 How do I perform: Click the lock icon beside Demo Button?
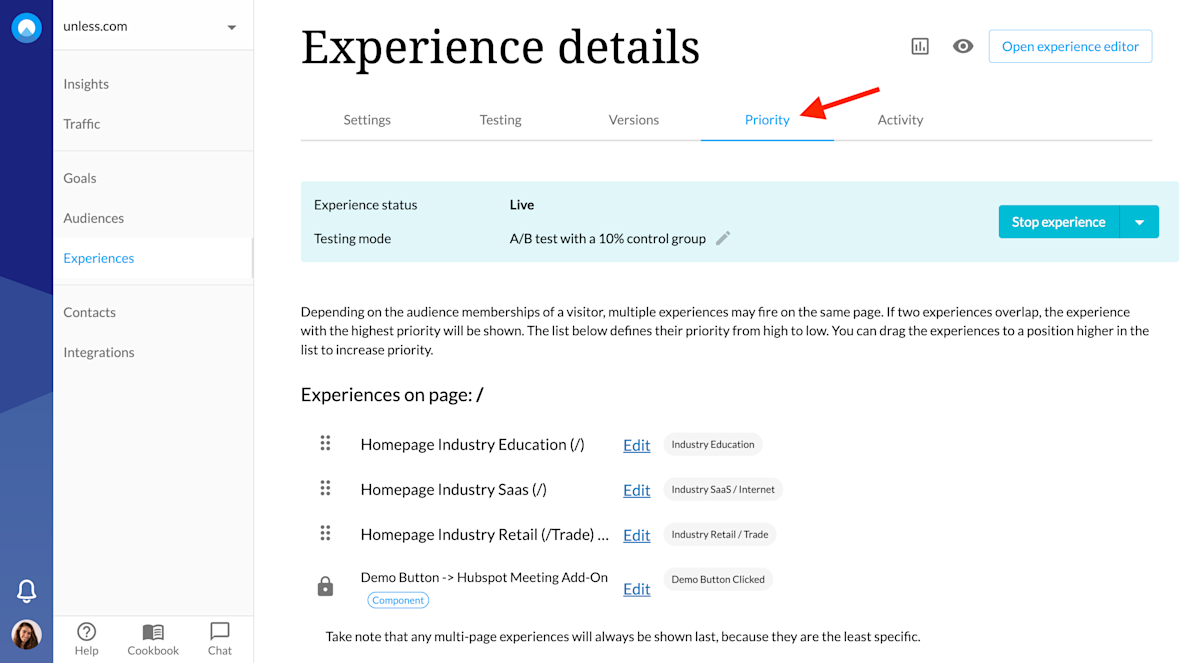(325, 587)
